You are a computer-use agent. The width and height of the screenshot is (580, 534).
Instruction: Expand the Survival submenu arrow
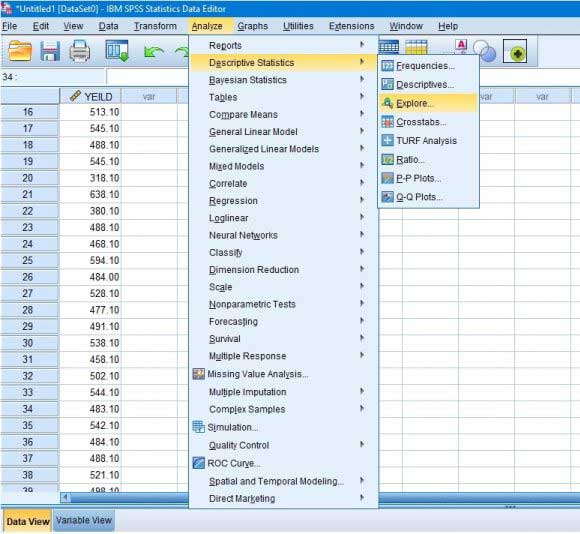(x=362, y=338)
